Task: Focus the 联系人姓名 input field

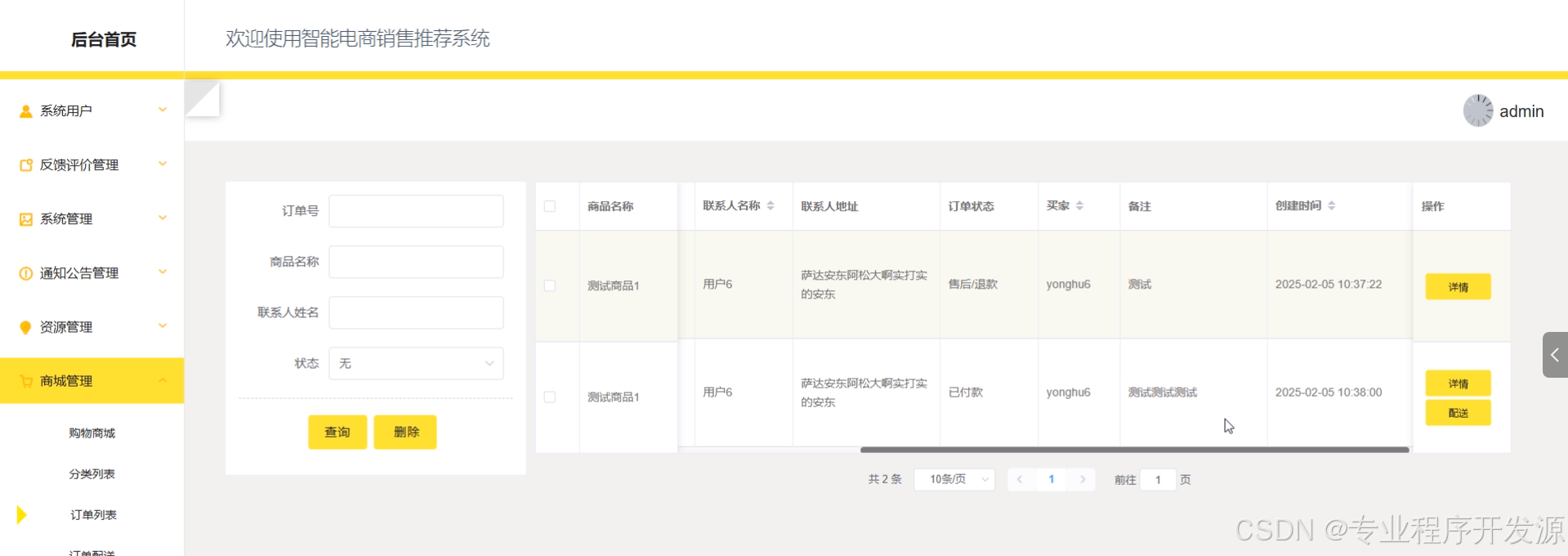Action: (x=416, y=312)
